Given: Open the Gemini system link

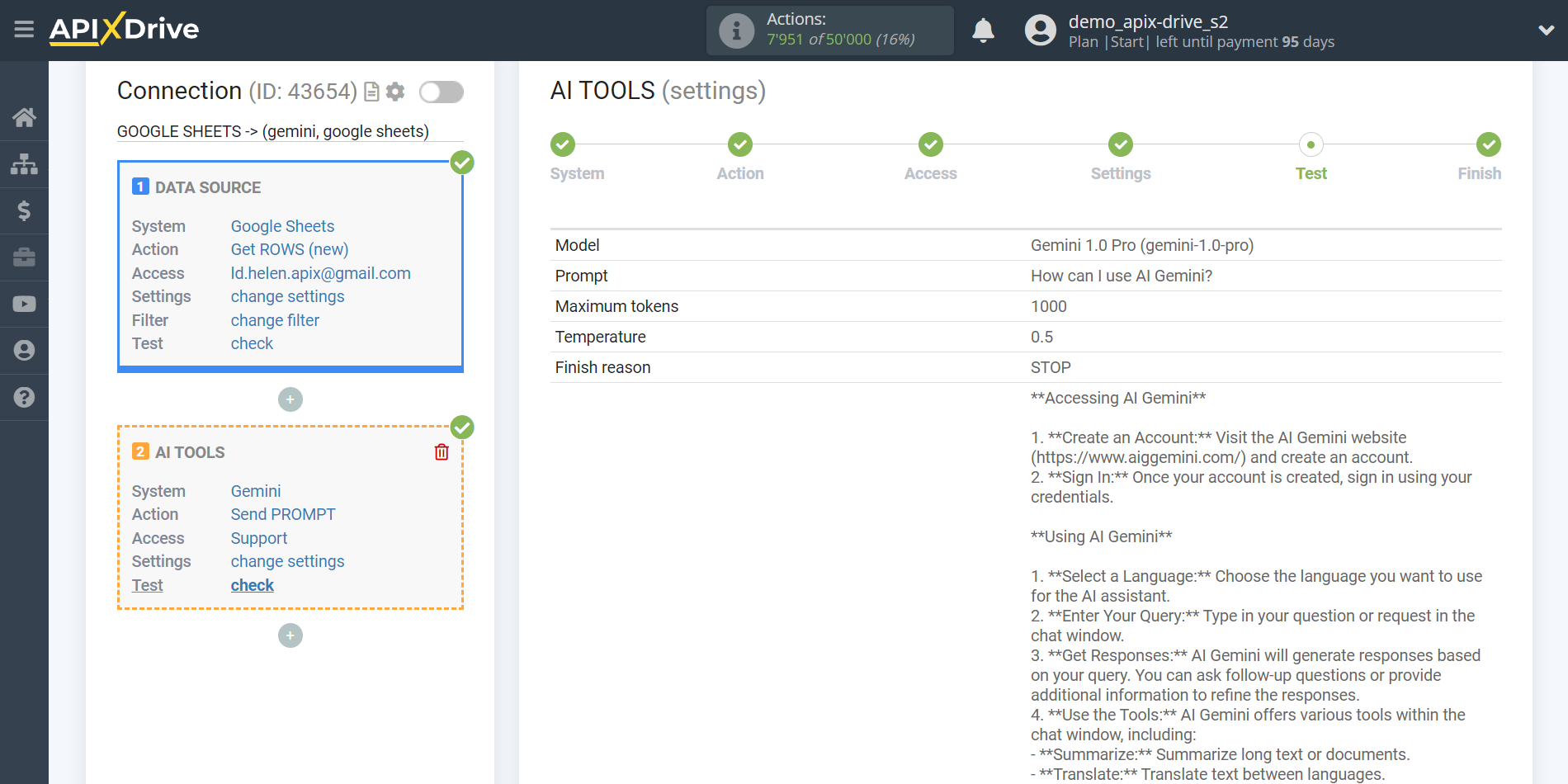Looking at the screenshot, I should click(256, 491).
